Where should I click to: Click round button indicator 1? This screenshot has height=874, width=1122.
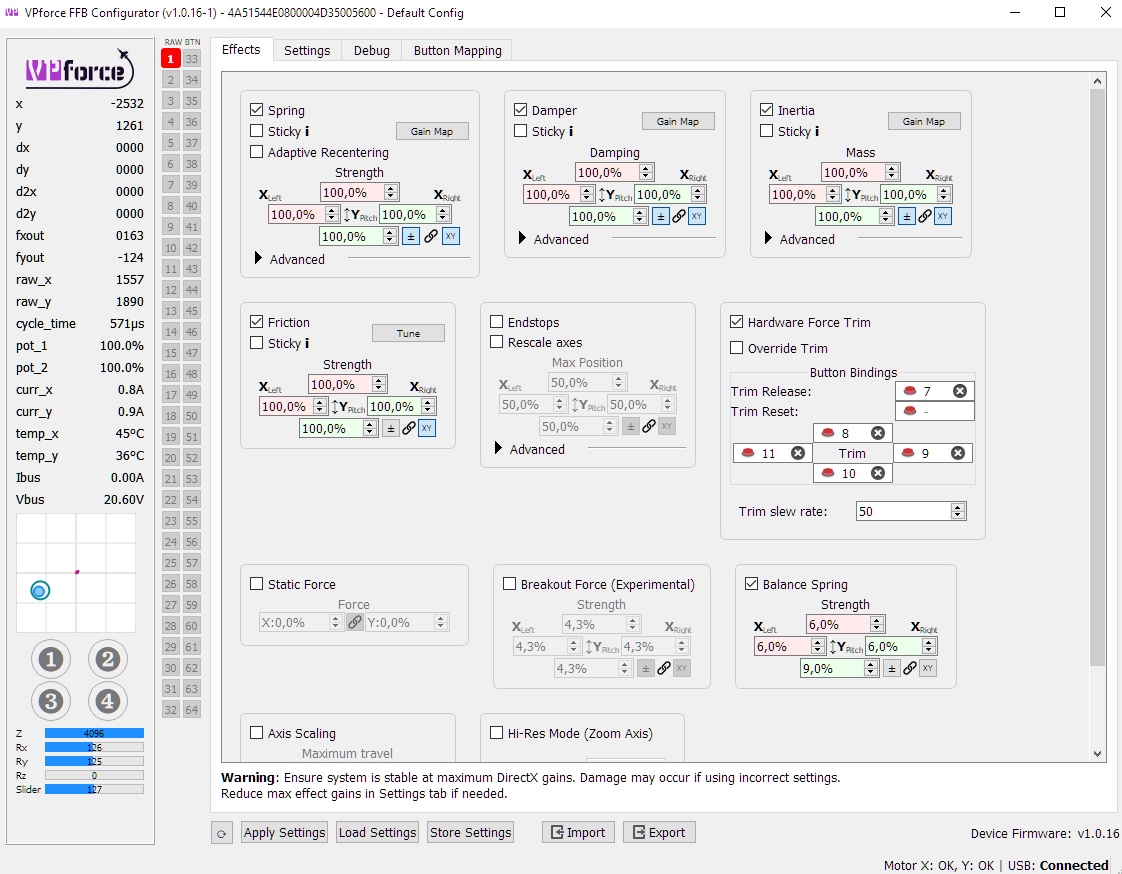51,659
